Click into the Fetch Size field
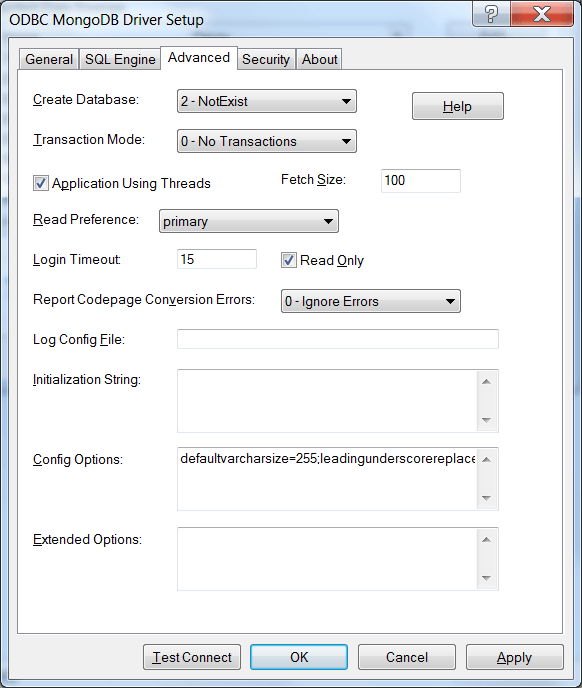Image resolution: width=582 pixels, height=688 pixels. (420, 181)
